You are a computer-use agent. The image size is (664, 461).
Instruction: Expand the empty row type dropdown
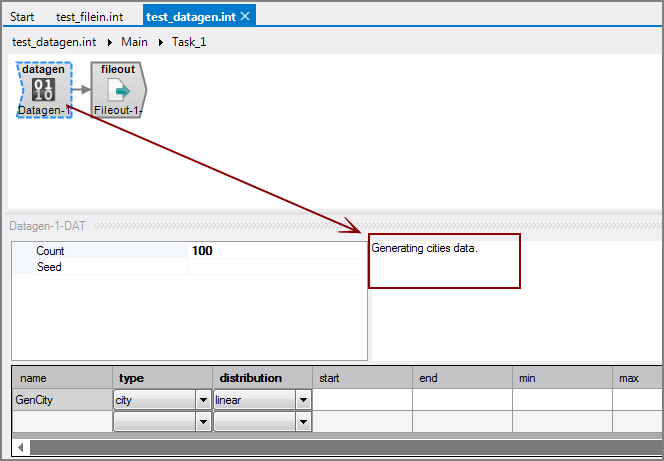tap(203, 422)
